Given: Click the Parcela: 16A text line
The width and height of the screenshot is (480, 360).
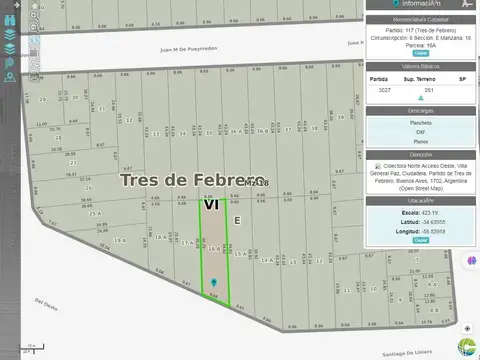Looking at the screenshot, I should (421, 45).
